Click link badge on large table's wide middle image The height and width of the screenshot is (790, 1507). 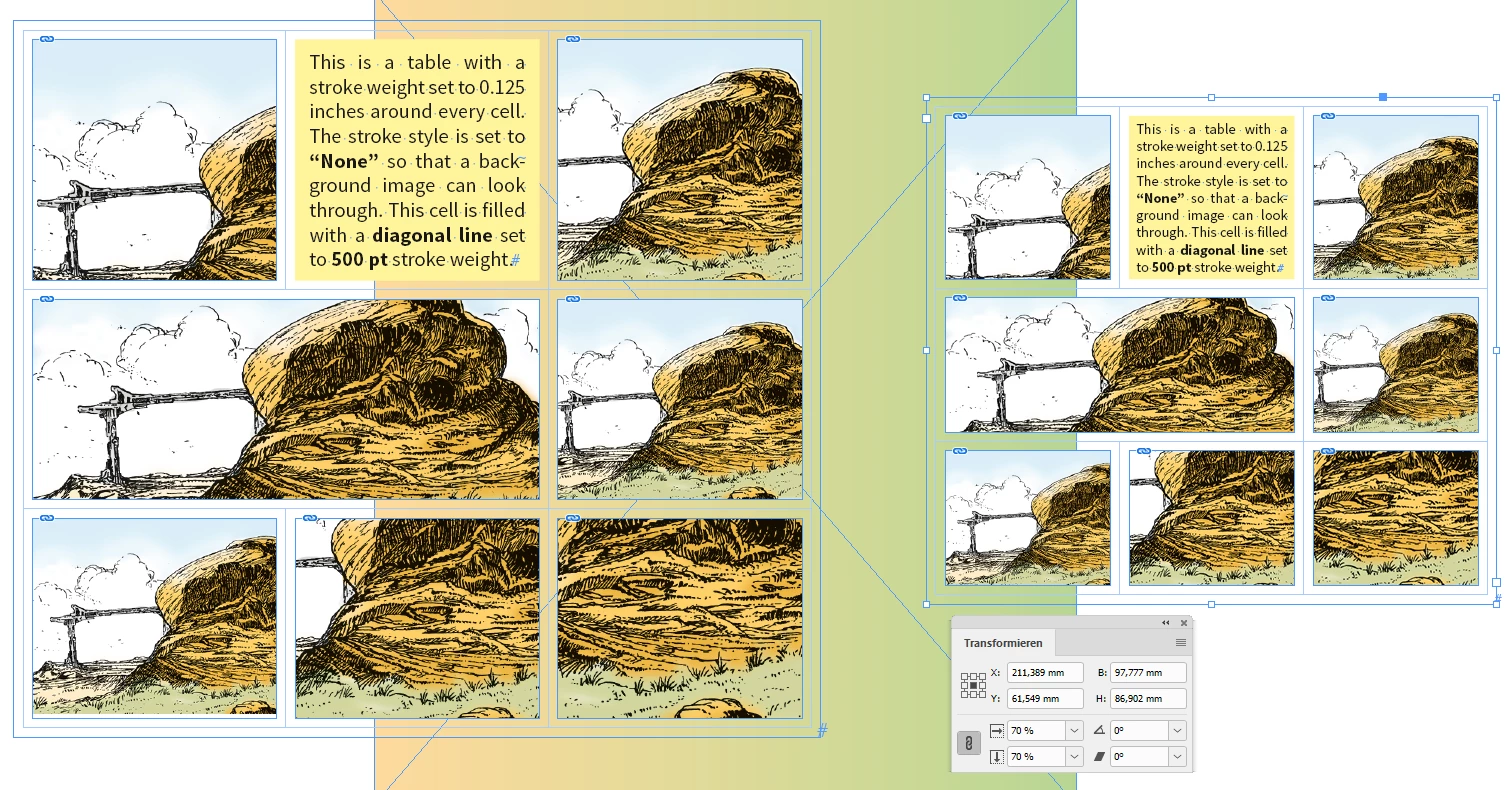point(46,299)
